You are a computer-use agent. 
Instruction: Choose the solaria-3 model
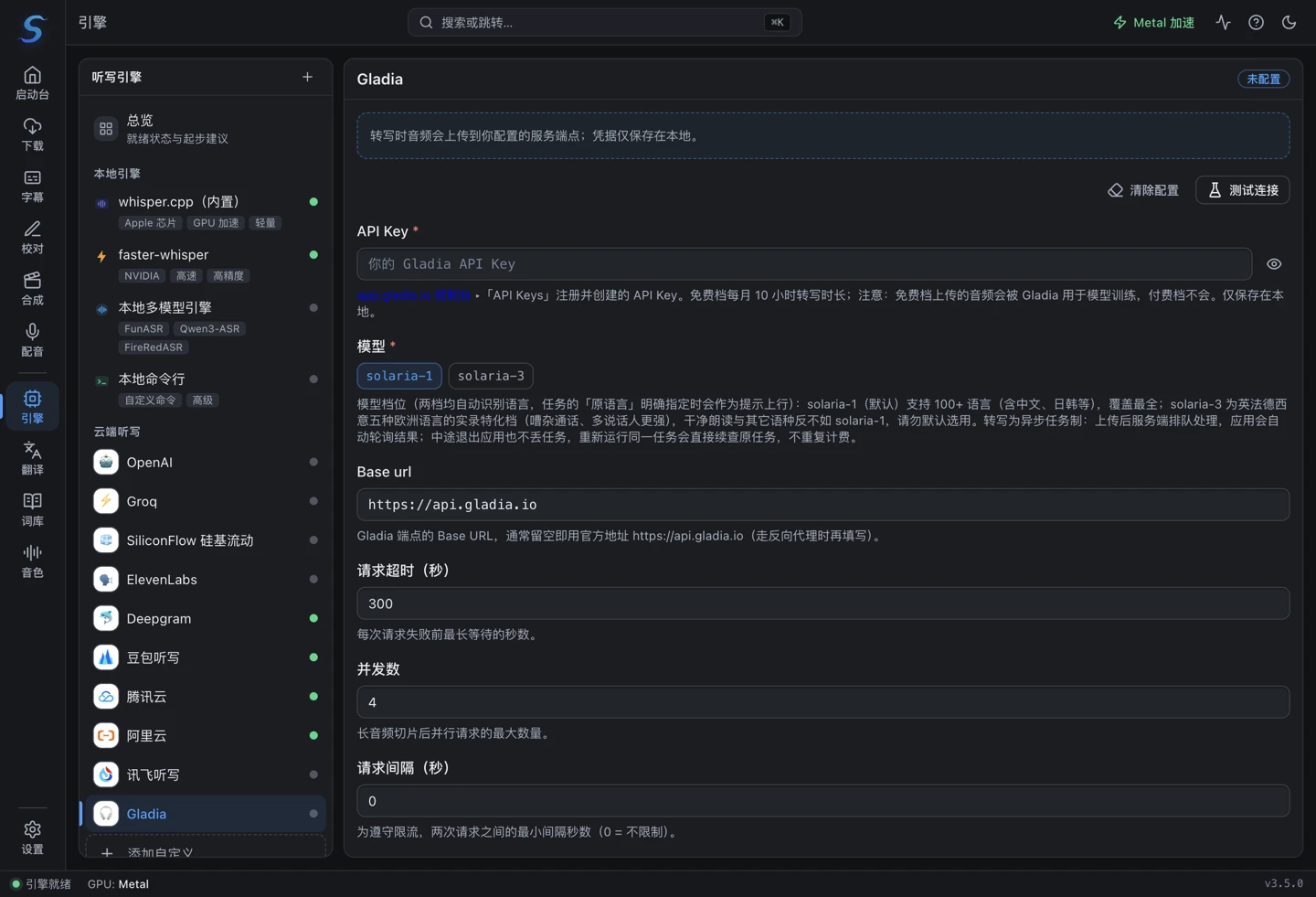pos(491,376)
